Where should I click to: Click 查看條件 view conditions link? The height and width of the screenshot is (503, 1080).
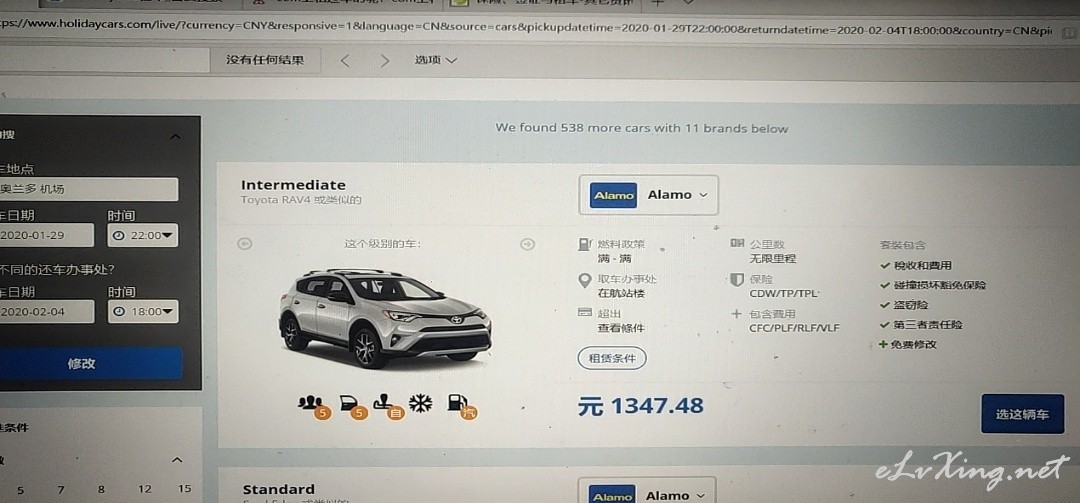pyautogui.click(x=621, y=328)
